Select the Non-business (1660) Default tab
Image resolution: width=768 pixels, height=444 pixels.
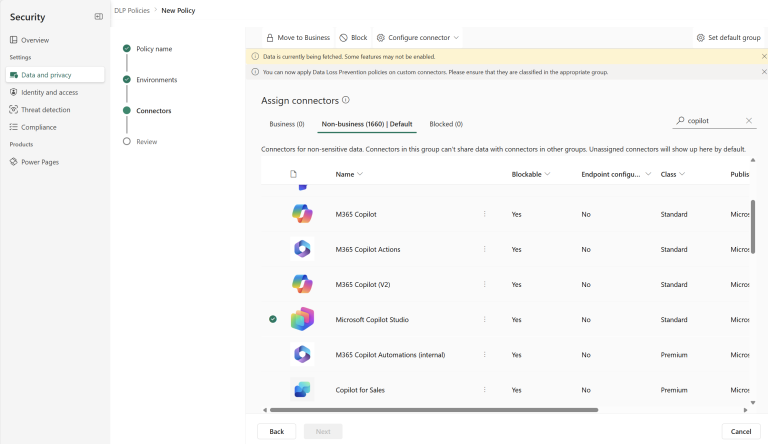click(367, 124)
